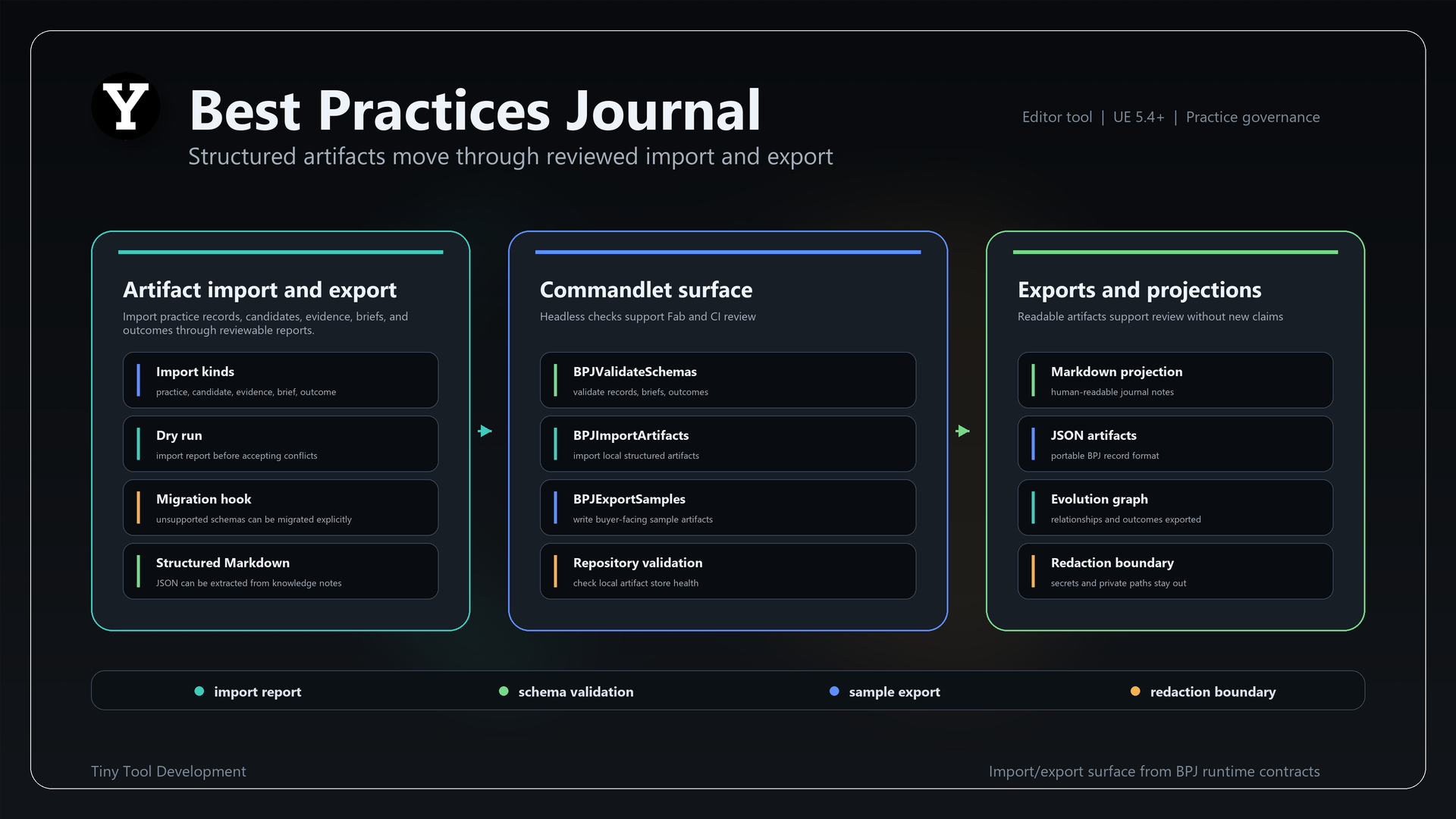Click the orange redaction boundary legend dot
This screenshot has height=819, width=1456.
click(1135, 691)
